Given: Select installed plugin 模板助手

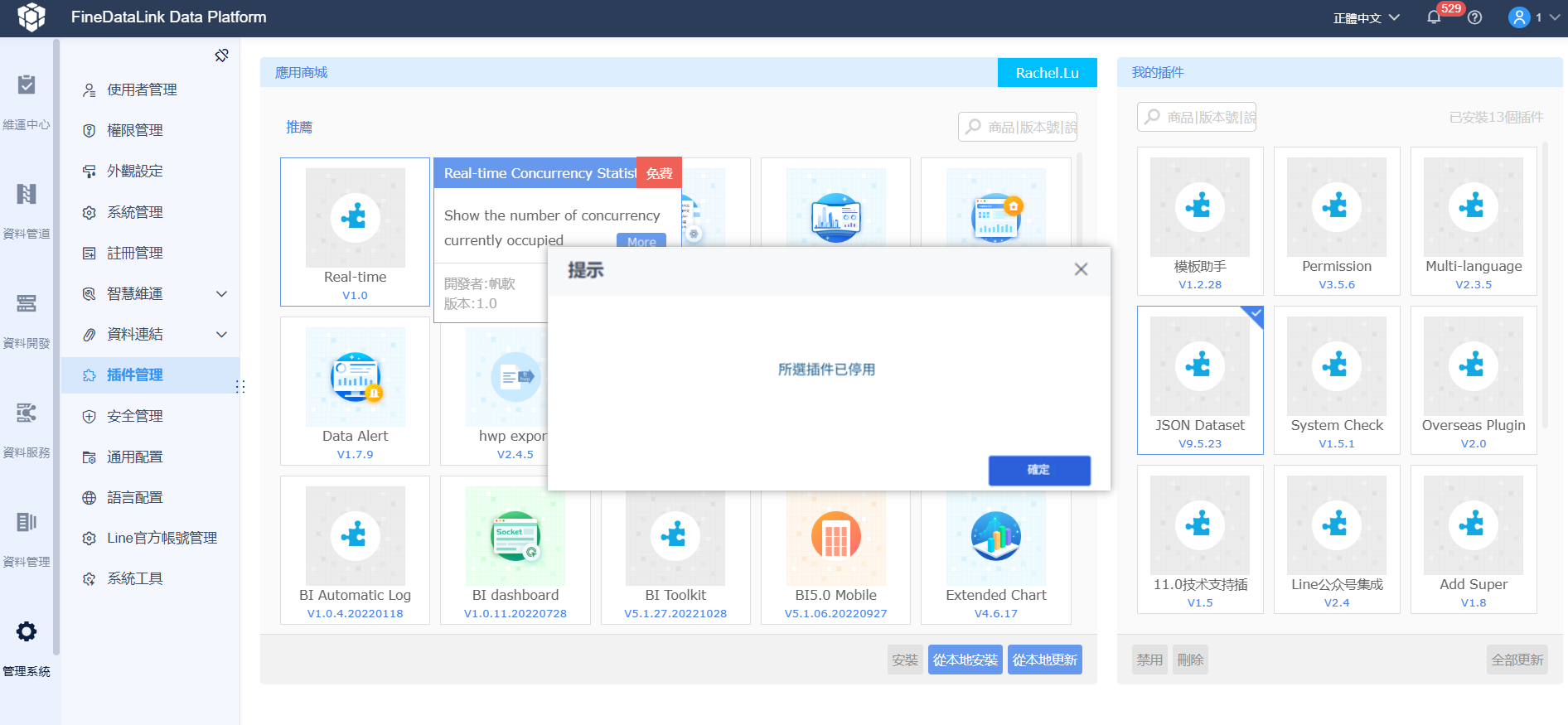Looking at the screenshot, I should tap(1200, 221).
